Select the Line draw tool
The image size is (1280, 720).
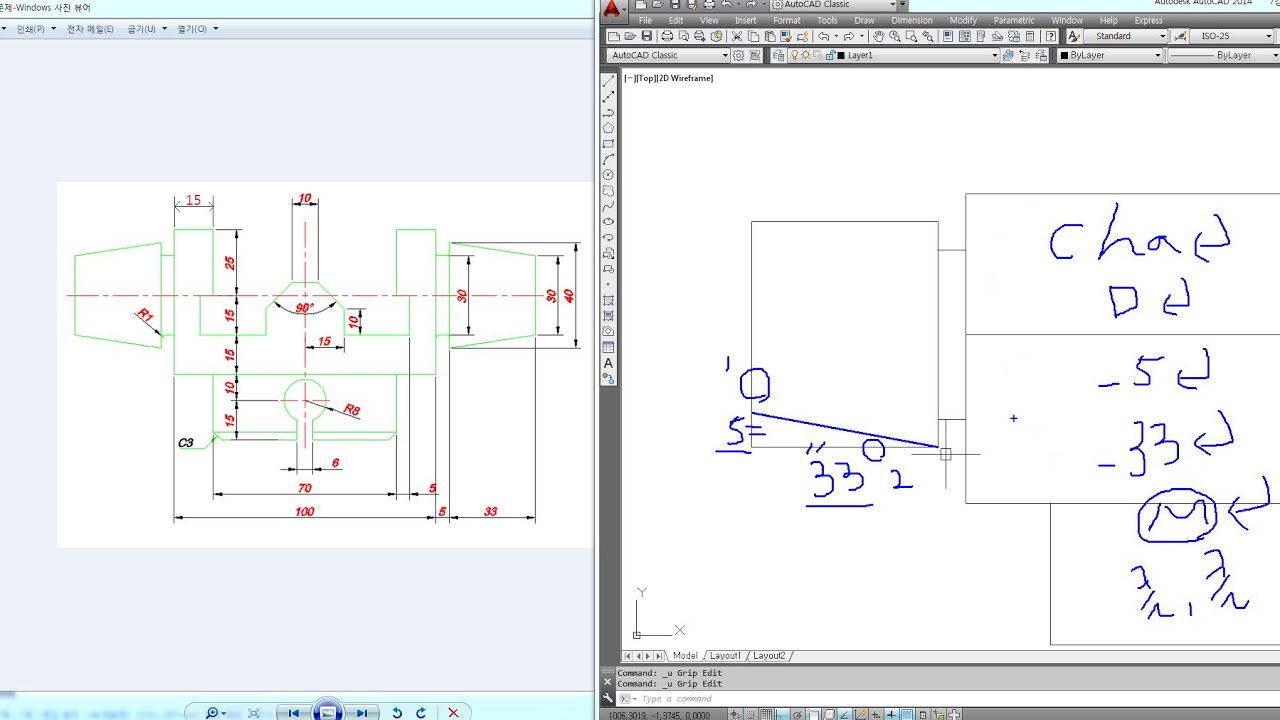click(608, 83)
